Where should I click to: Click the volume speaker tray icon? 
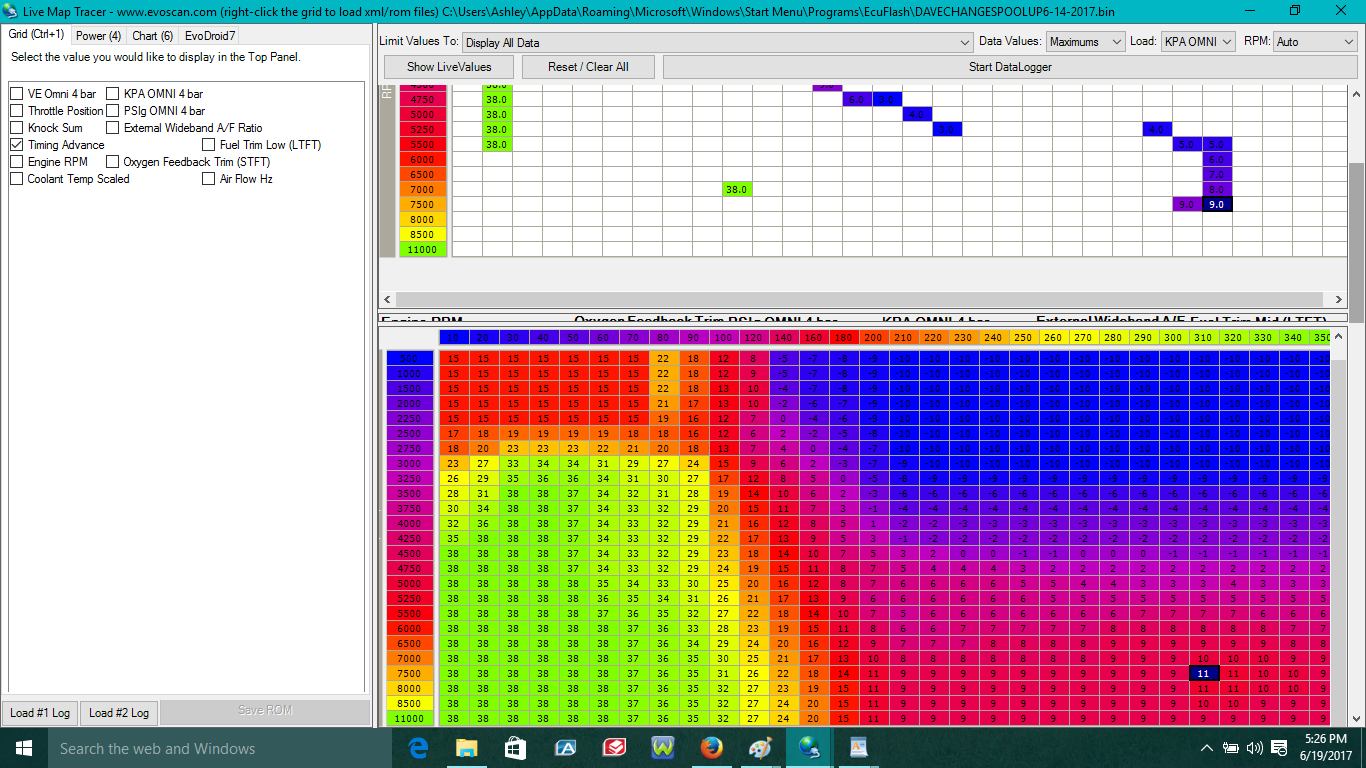tap(1253, 748)
